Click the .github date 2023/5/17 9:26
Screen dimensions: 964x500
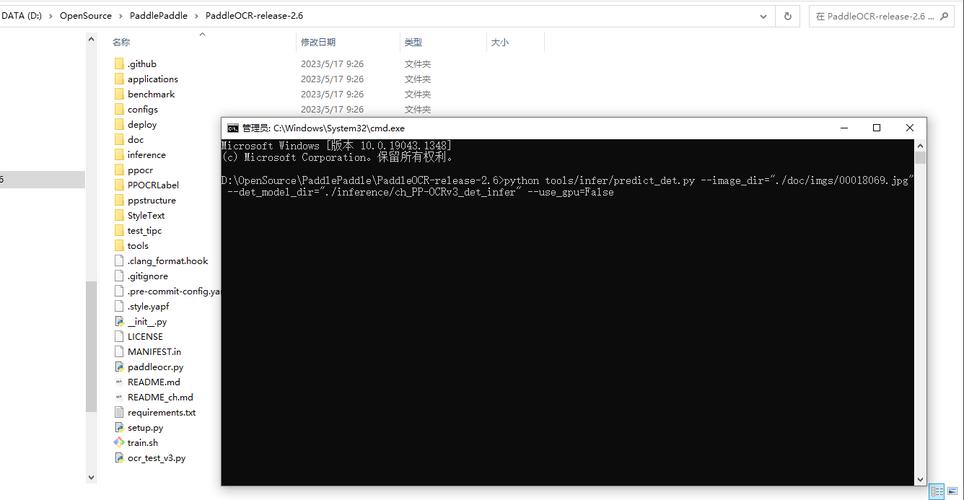pos(332,64)
